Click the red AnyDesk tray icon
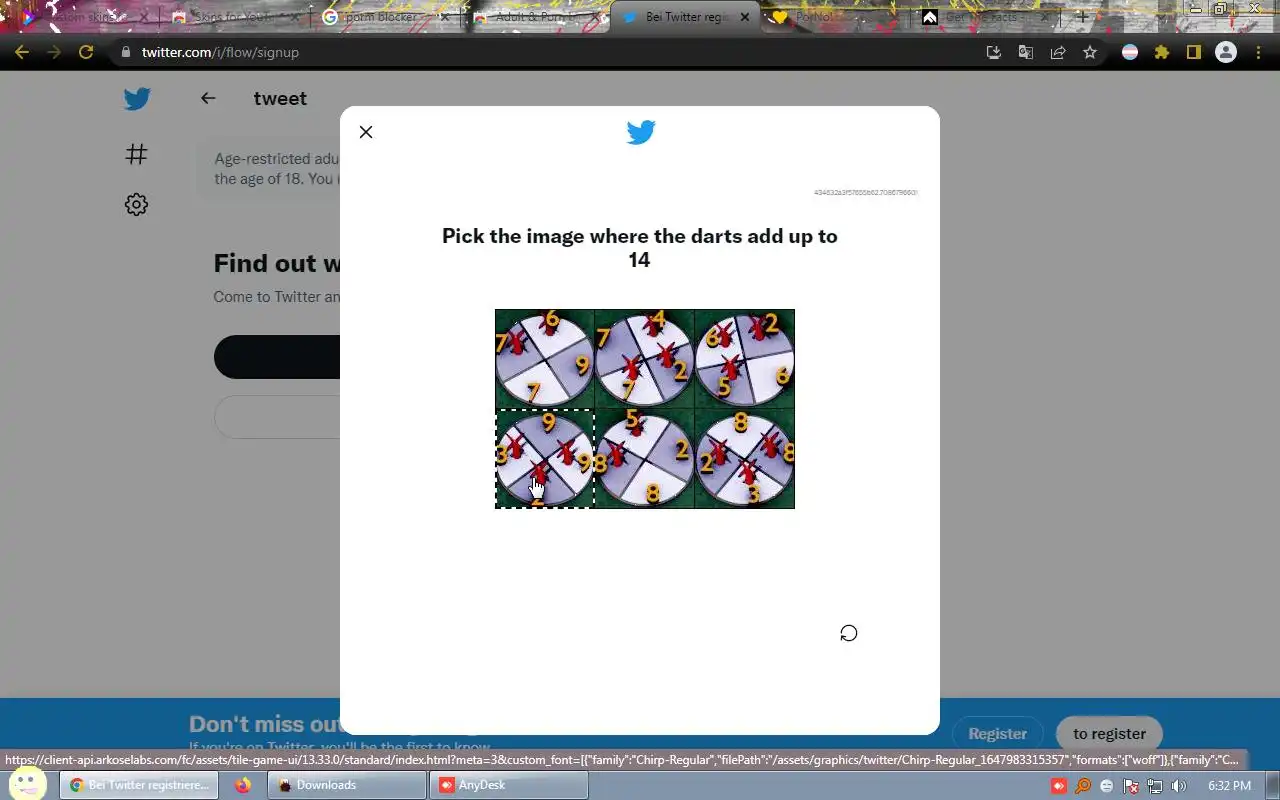The width and height of the screenshot is (1280, 800). (1059, 786)
